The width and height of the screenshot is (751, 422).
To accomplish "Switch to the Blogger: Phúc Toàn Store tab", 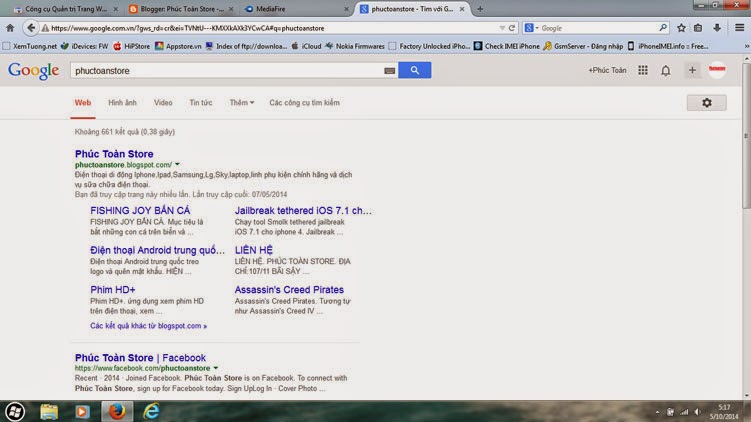I will (181, 9).
